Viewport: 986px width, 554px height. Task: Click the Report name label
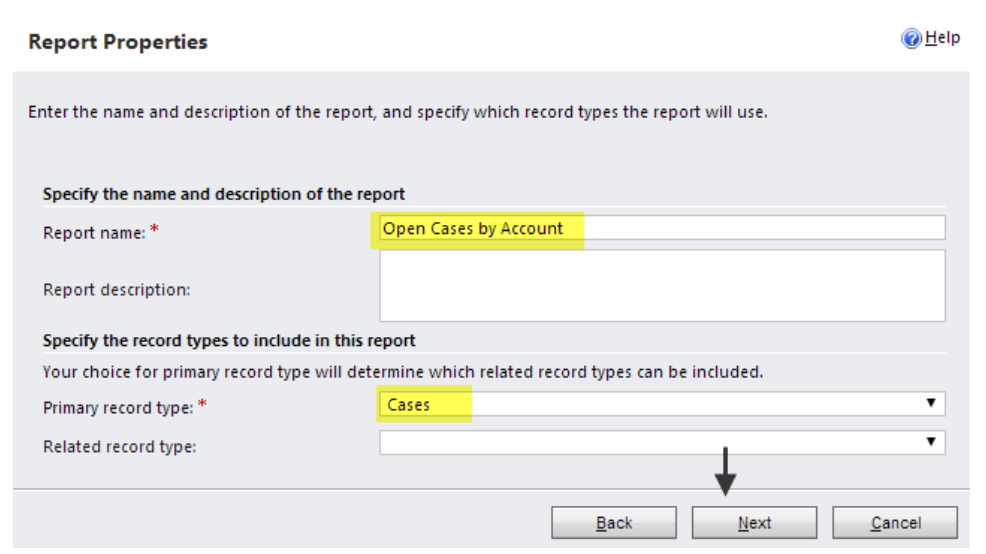pos(94,233)
